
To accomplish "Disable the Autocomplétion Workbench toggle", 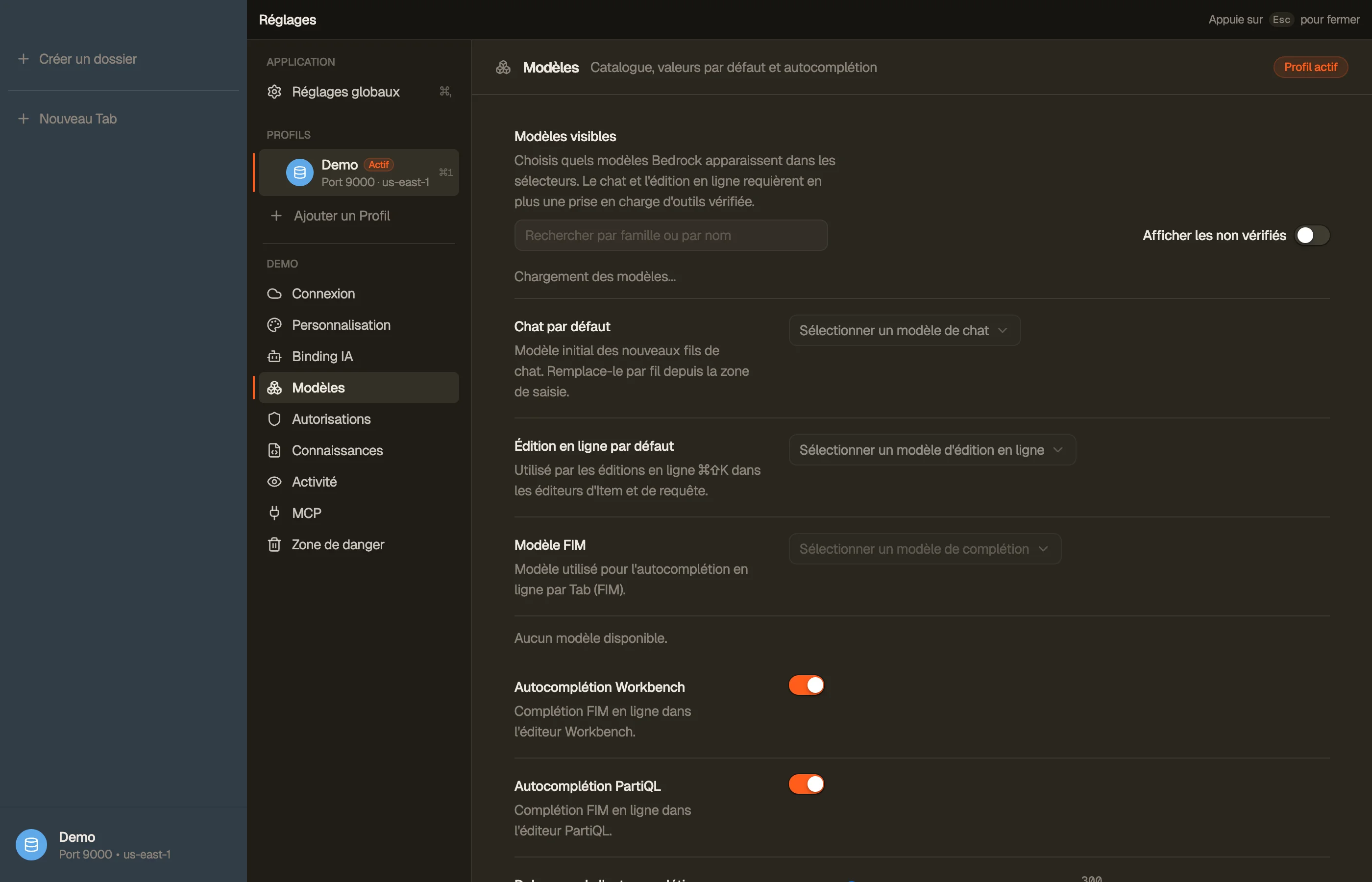I will 806,685.
